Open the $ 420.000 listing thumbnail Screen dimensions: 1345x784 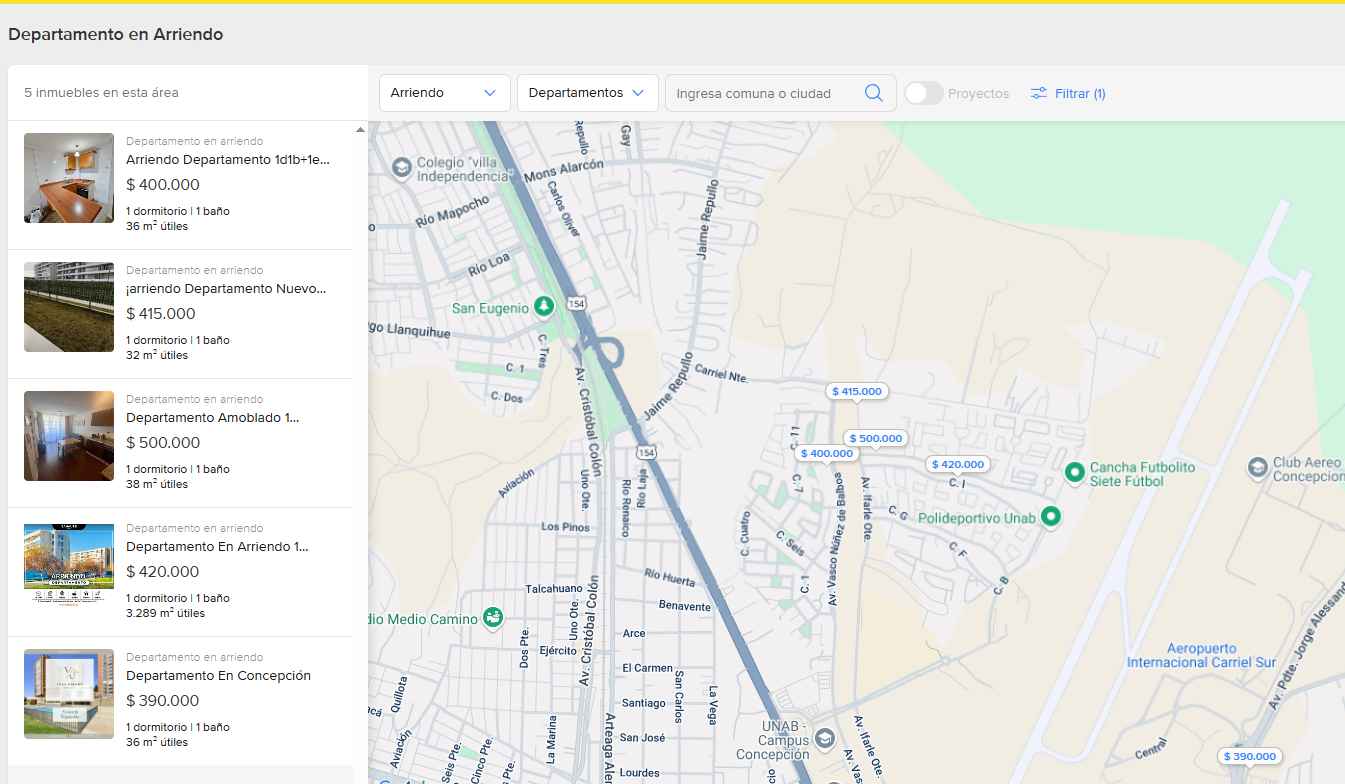coord(69,565)
